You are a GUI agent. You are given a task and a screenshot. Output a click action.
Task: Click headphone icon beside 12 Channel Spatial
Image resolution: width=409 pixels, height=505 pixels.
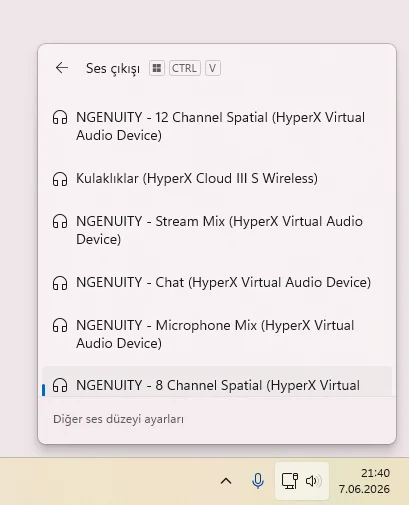(x=60, y=118)
